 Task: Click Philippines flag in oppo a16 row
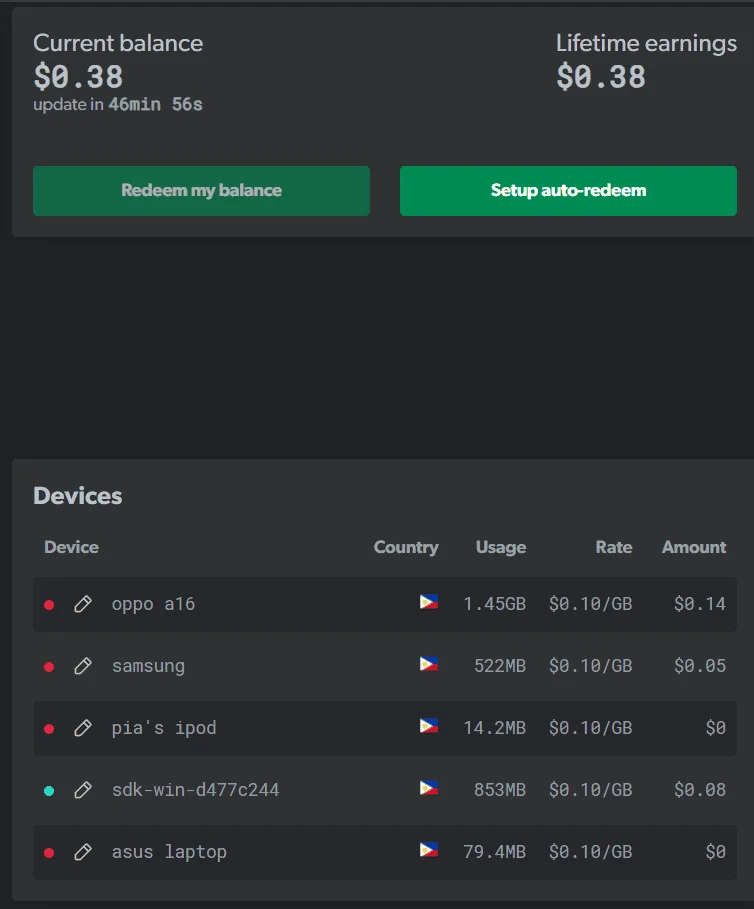429,602
